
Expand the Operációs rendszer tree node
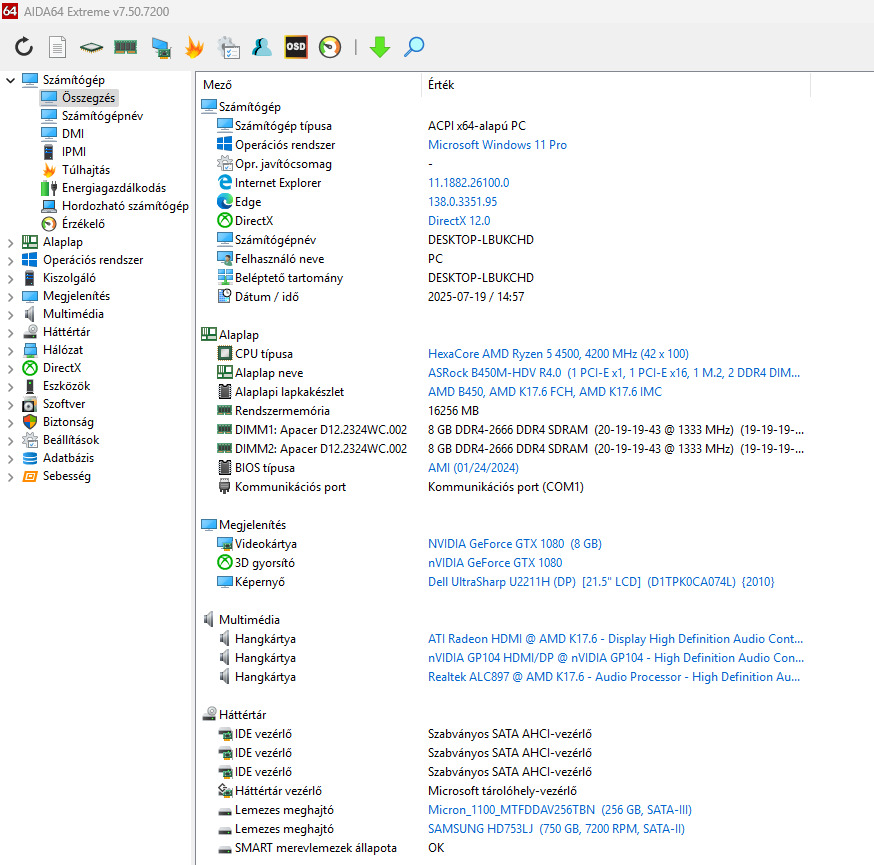10,260
